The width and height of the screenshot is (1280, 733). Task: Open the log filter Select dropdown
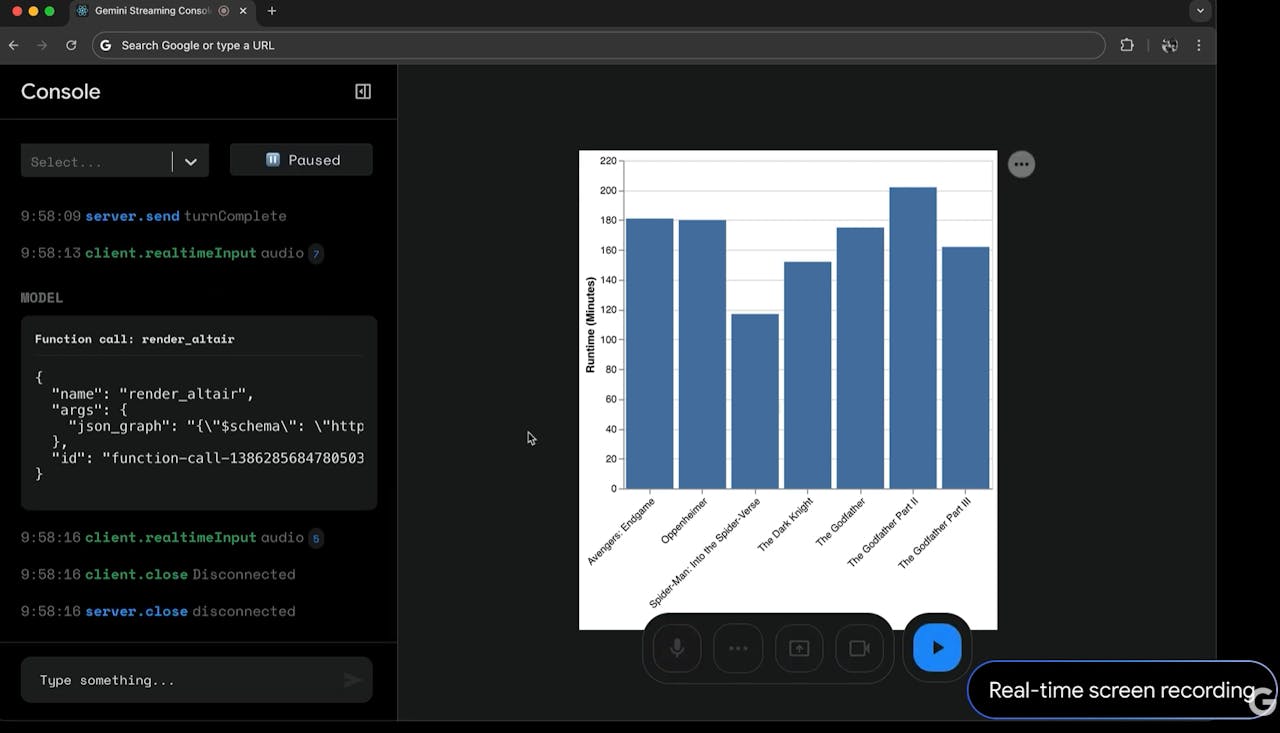115,161
